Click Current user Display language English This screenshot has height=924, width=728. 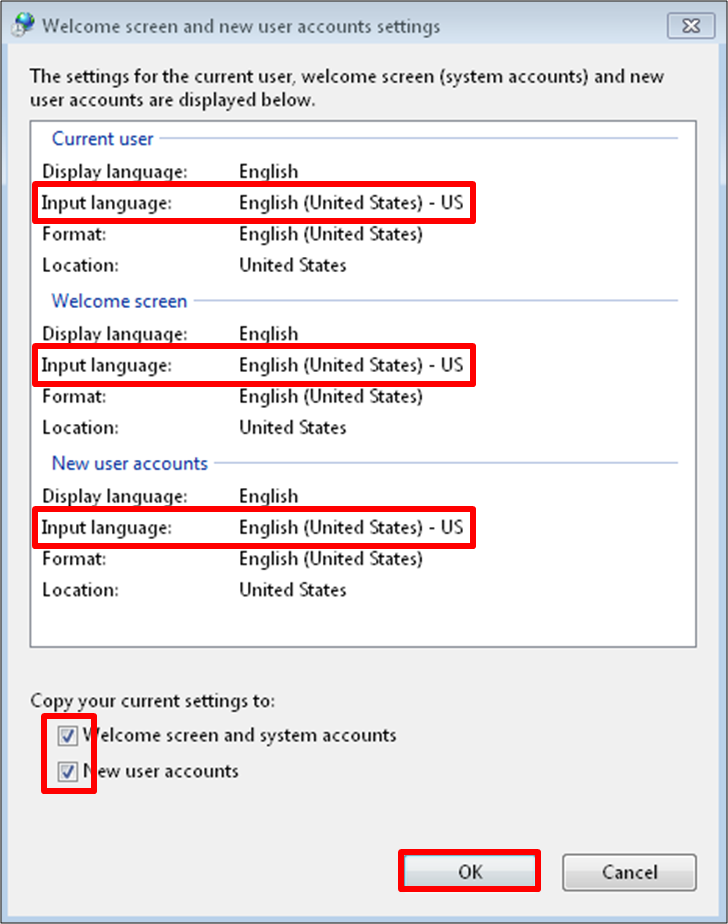[x=269, y=171]
